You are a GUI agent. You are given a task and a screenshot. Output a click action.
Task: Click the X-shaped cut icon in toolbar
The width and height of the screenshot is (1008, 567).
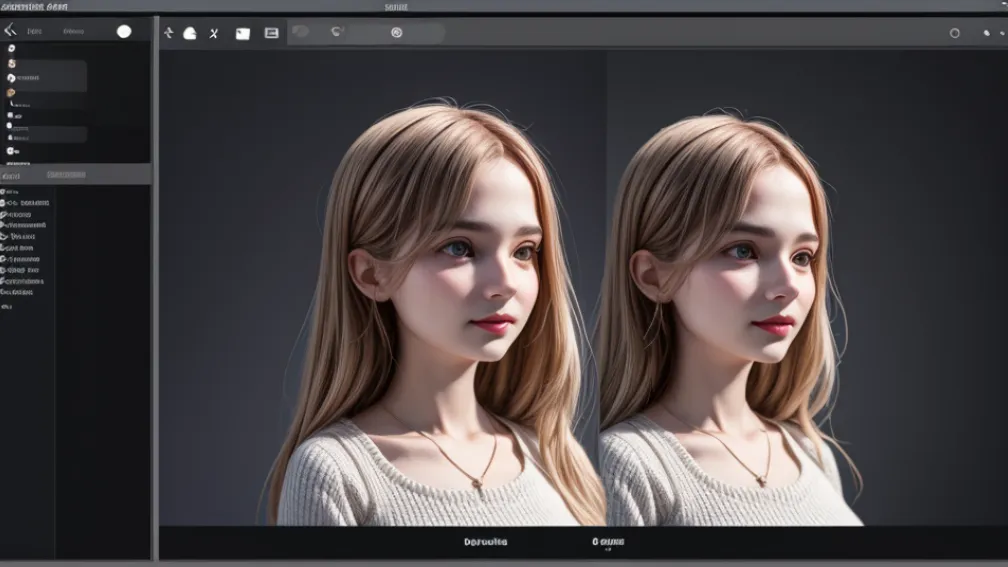(213, 33)
